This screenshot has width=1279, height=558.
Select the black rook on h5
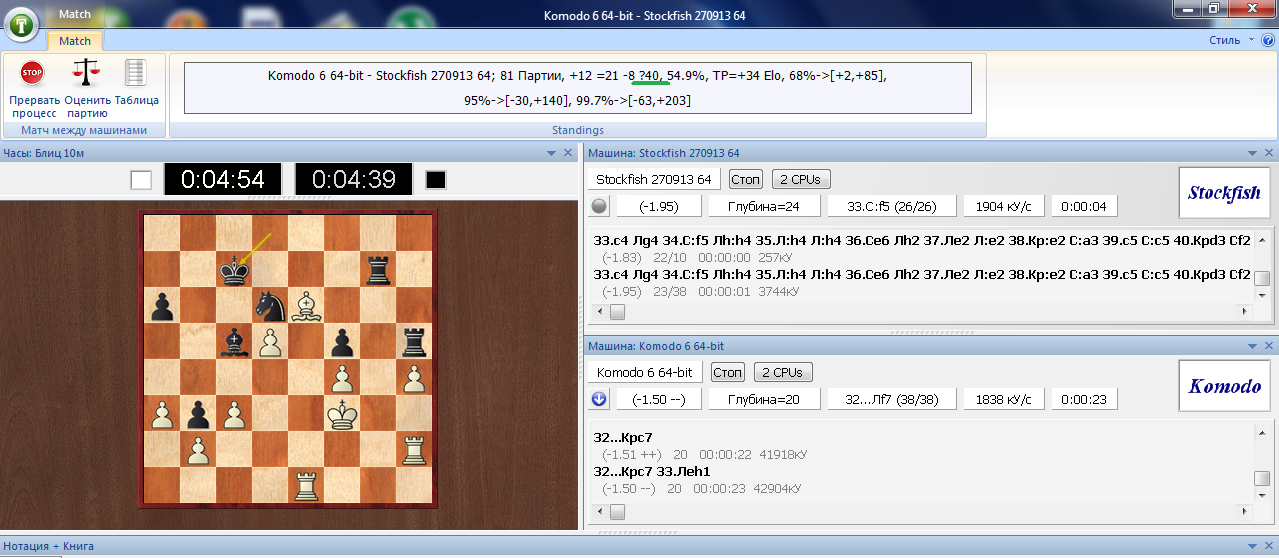pyautogui.click(x=416, y=342)
